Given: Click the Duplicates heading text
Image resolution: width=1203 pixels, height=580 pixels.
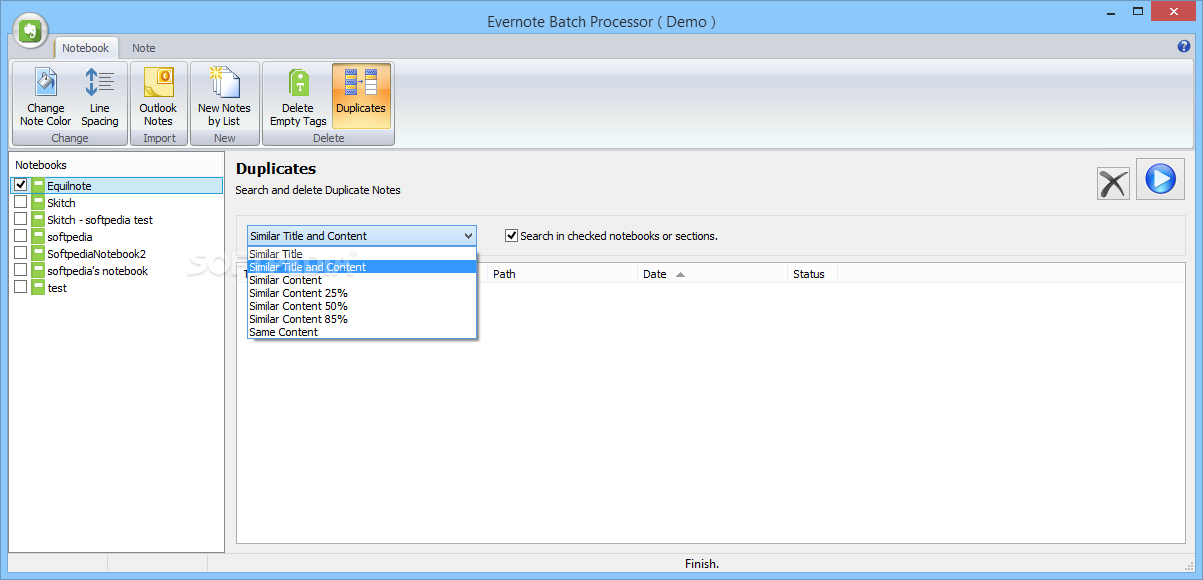Looking at the screenshot, I should pos(276,169).
